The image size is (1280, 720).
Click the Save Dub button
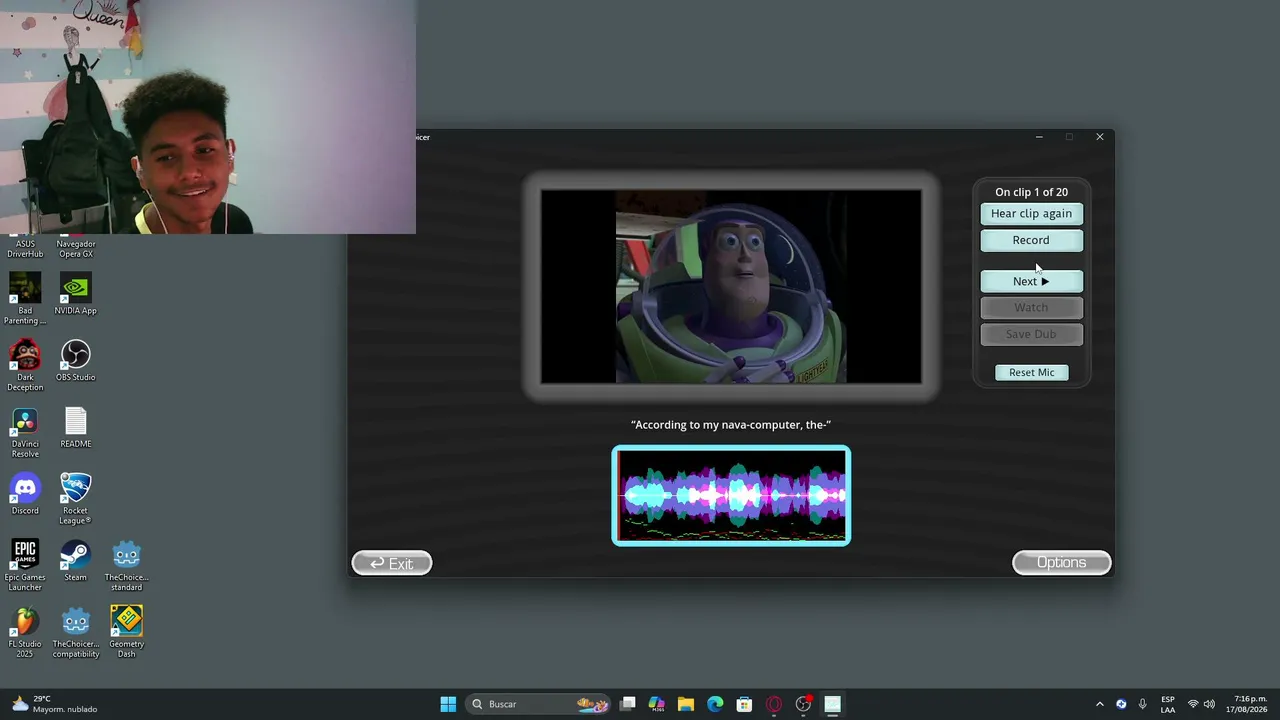point(1031,334)
